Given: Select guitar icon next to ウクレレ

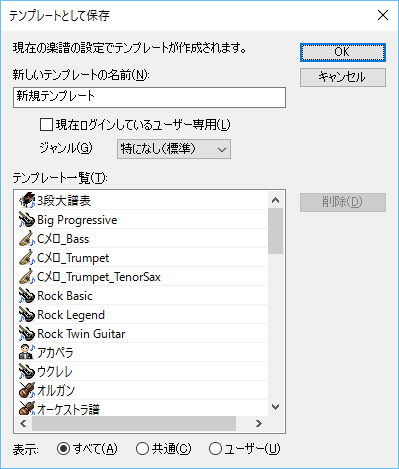Looking at the screenshot, I should [27, 371].
